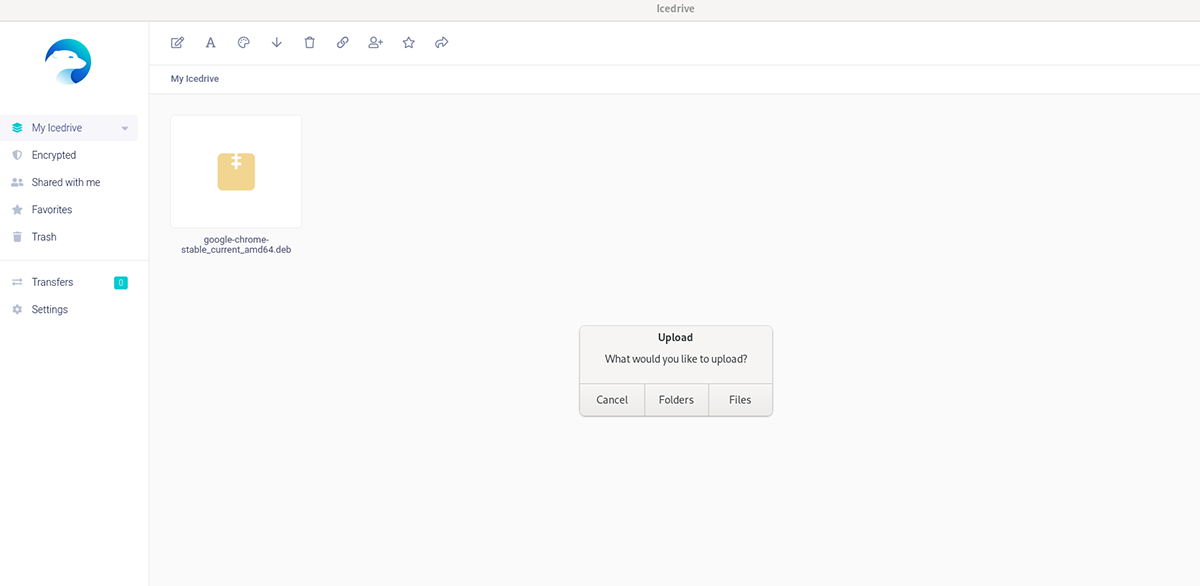Click the Icedrive logo

[x=68, y=61]
